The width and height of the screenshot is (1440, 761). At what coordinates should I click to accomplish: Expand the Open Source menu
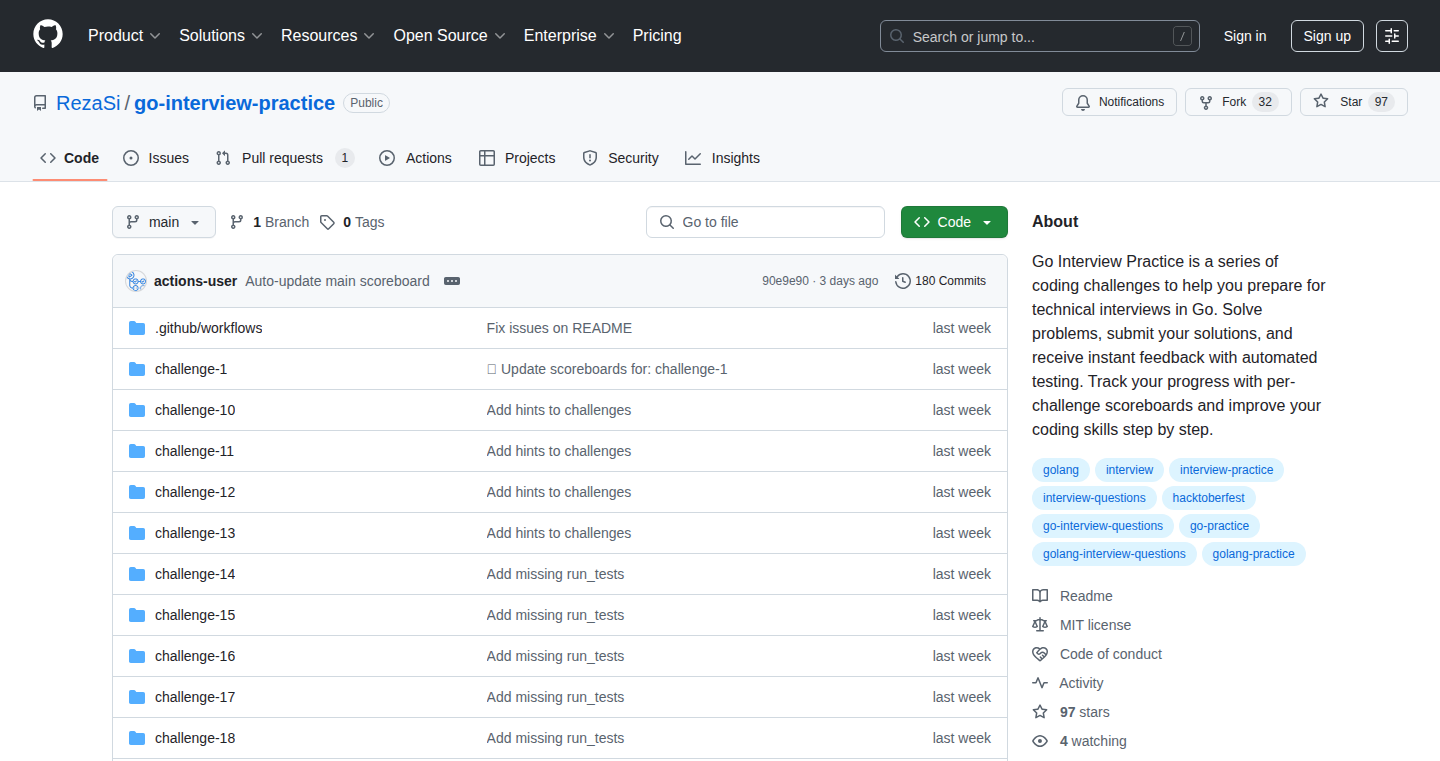(x=449, y=35)
